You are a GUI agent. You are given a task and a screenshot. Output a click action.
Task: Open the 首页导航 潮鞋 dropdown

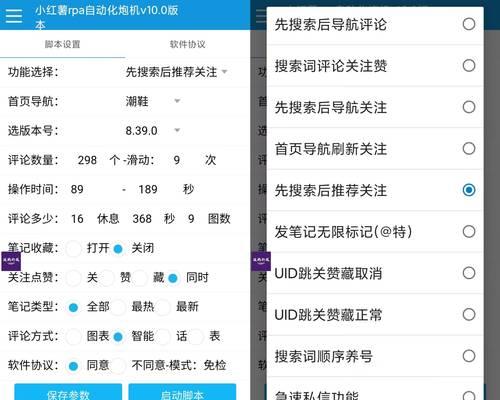click(x=153, y=101)
